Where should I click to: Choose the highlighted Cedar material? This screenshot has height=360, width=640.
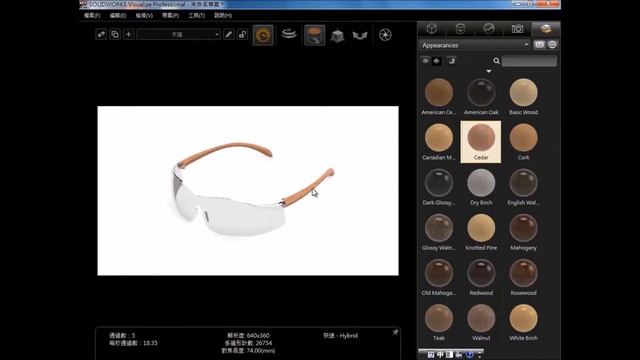481,142
